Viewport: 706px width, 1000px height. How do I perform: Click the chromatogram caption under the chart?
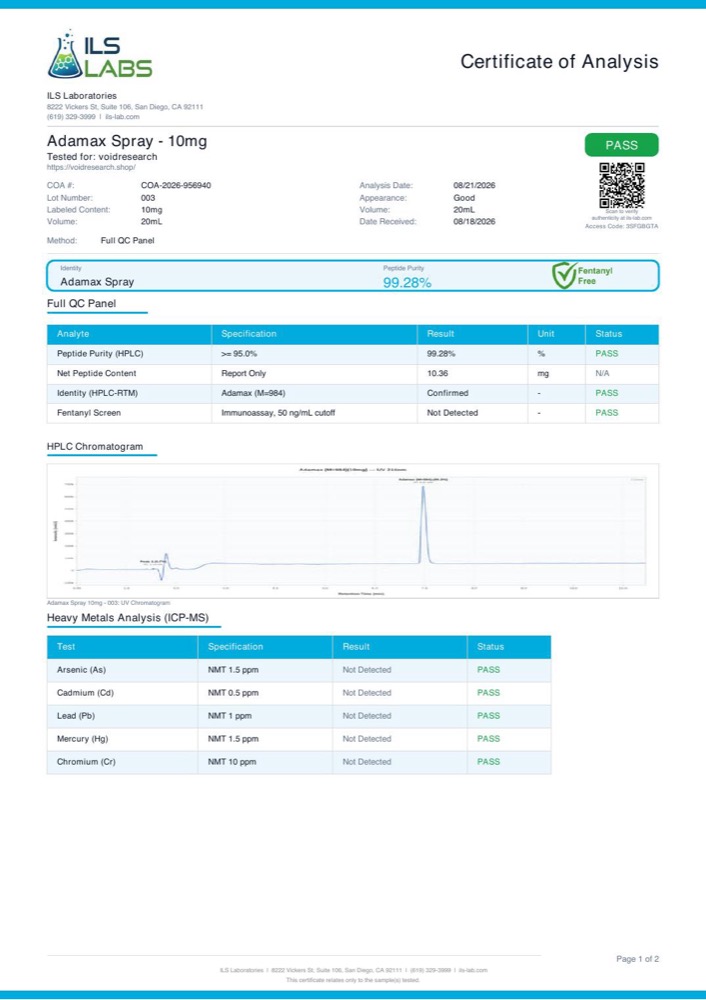108,602
